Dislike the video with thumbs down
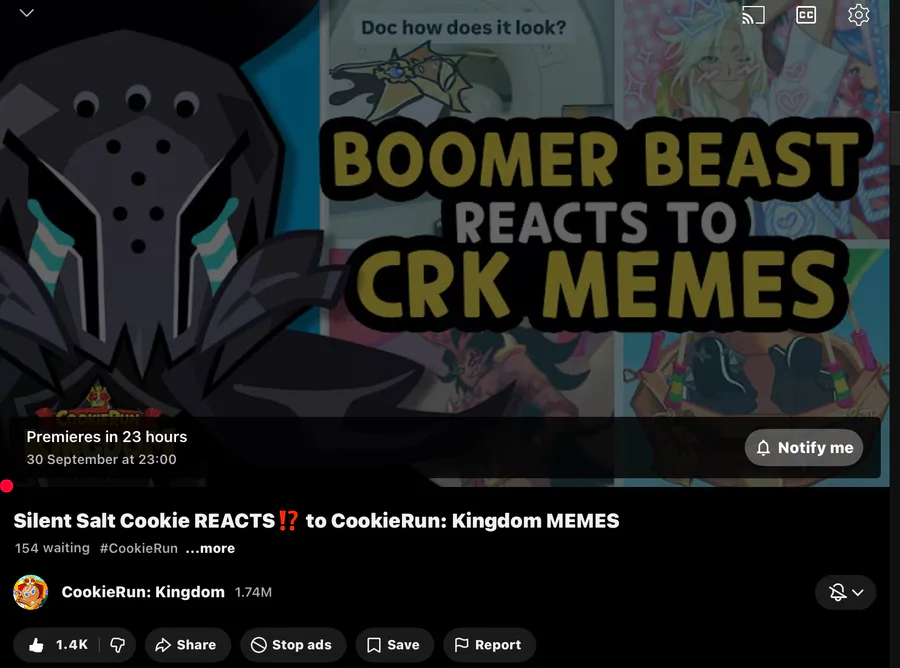 tap(118, 645)
